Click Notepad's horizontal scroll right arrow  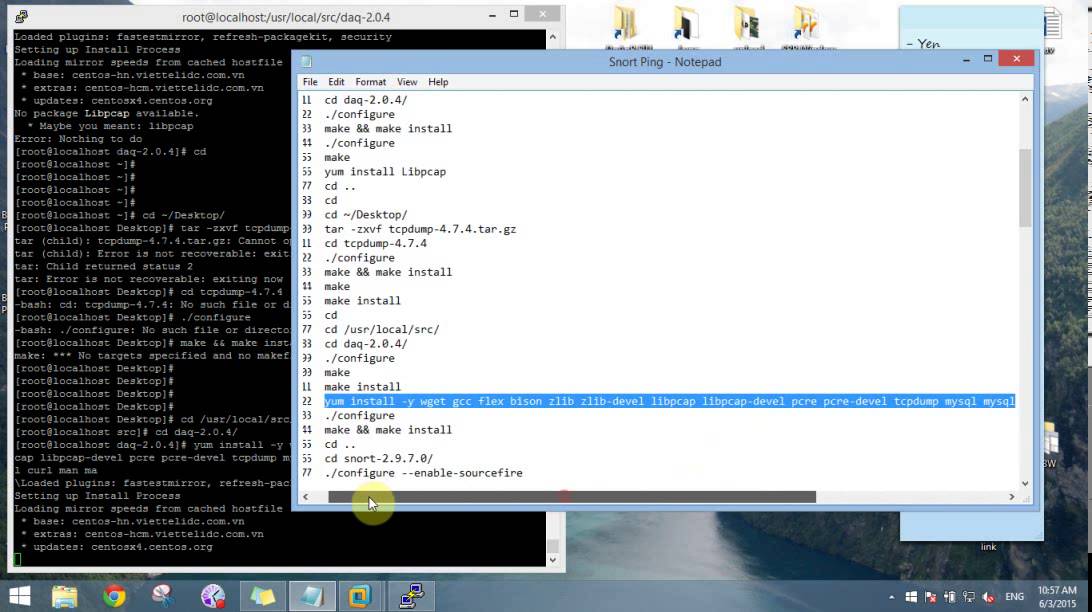[x=1012, y=497]
